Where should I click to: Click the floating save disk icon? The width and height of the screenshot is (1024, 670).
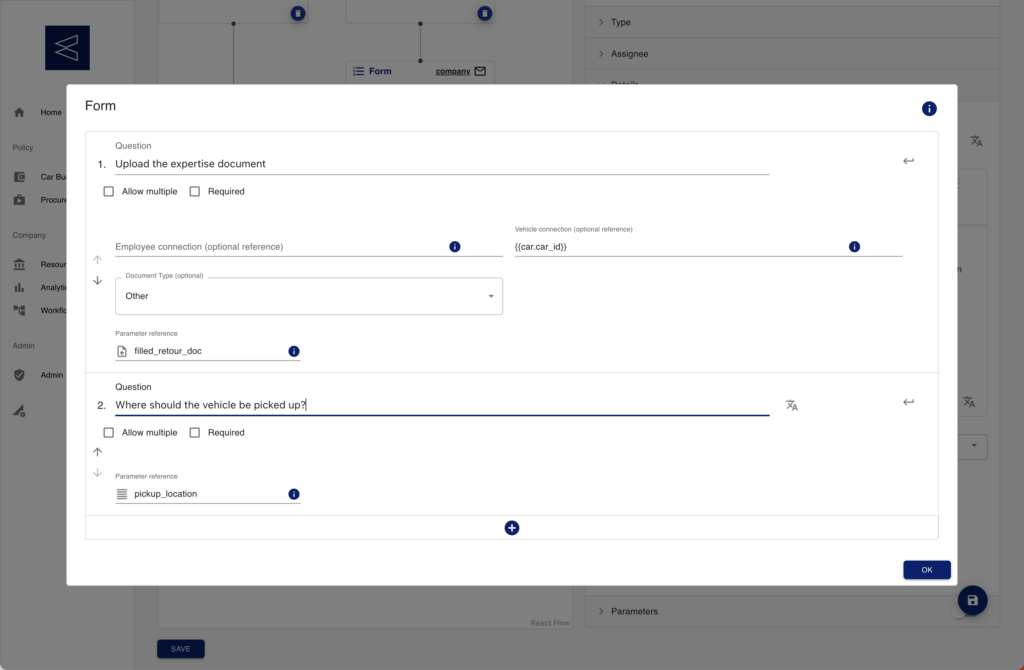[x=972, y=600]
